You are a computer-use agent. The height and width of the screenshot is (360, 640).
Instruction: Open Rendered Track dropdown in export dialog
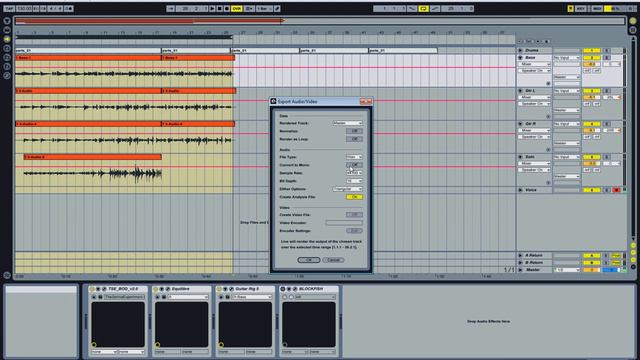(347, 123)
